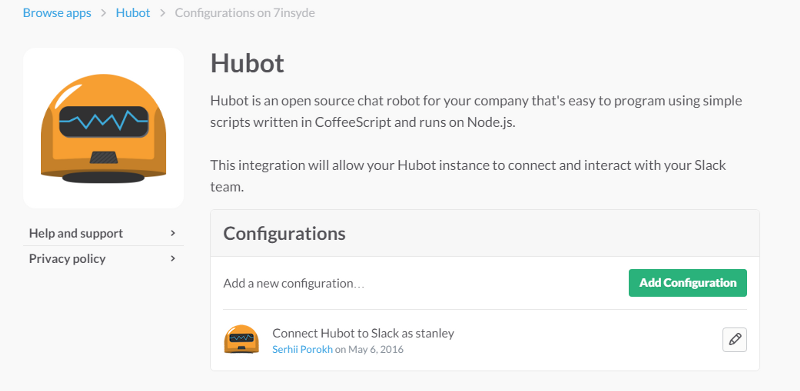Click the breadcrumb arrow after Hubot

pyautogui.click(x=163, y=13)
